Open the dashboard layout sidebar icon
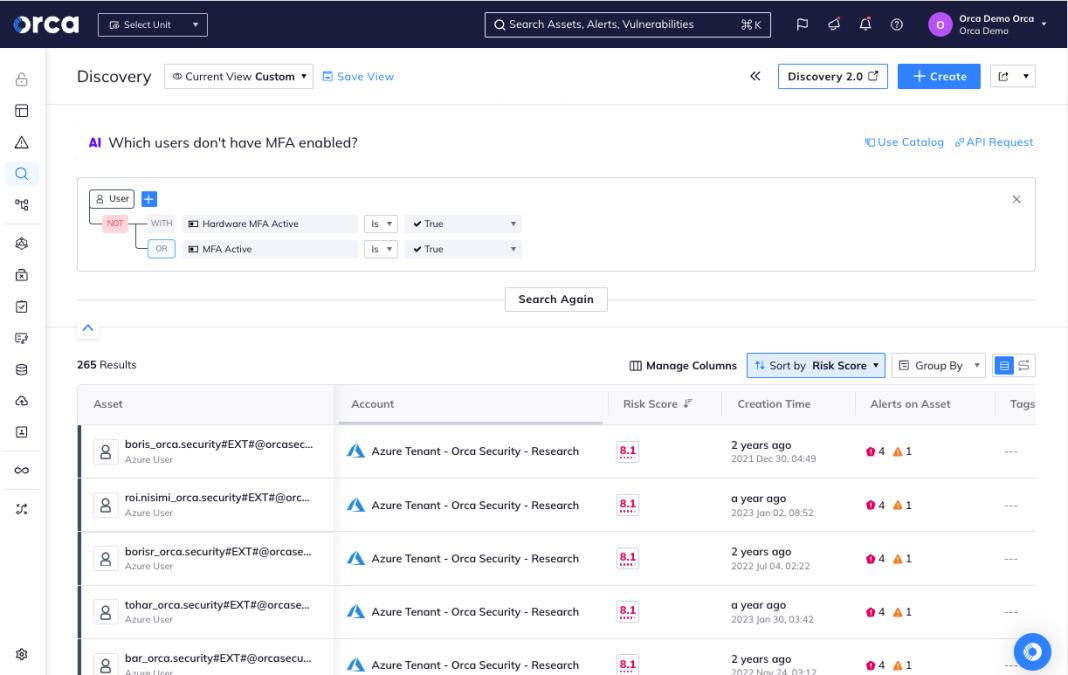 [x=22, y=111]
